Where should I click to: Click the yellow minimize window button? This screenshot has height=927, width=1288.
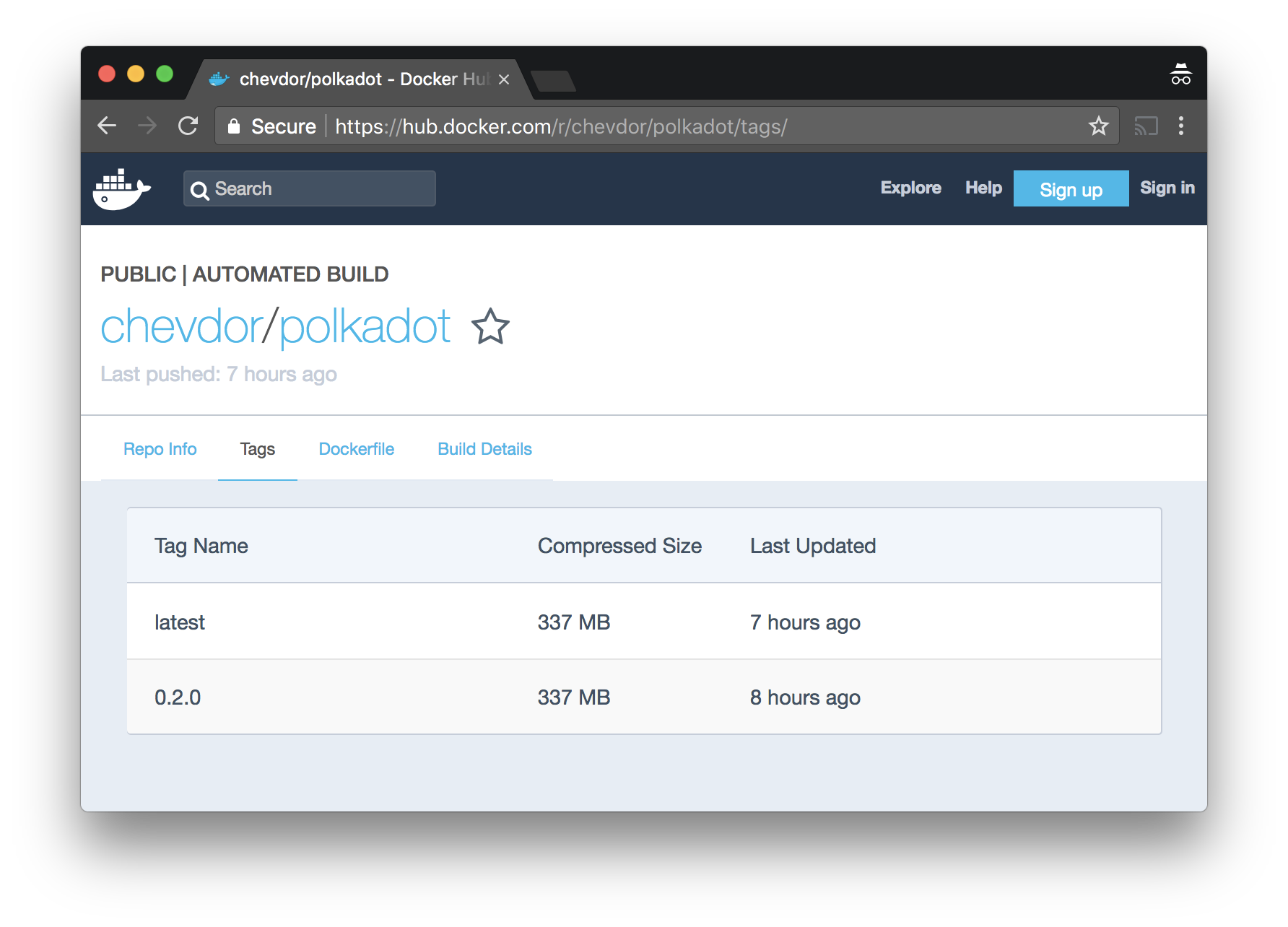[x=136, y=74]
